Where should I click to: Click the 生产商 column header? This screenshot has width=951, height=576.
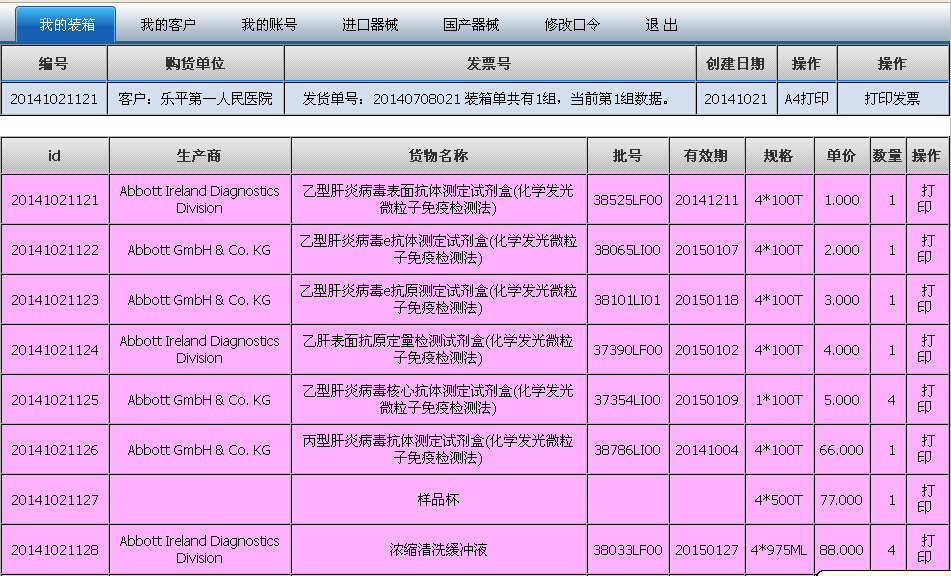coord(200,156)
